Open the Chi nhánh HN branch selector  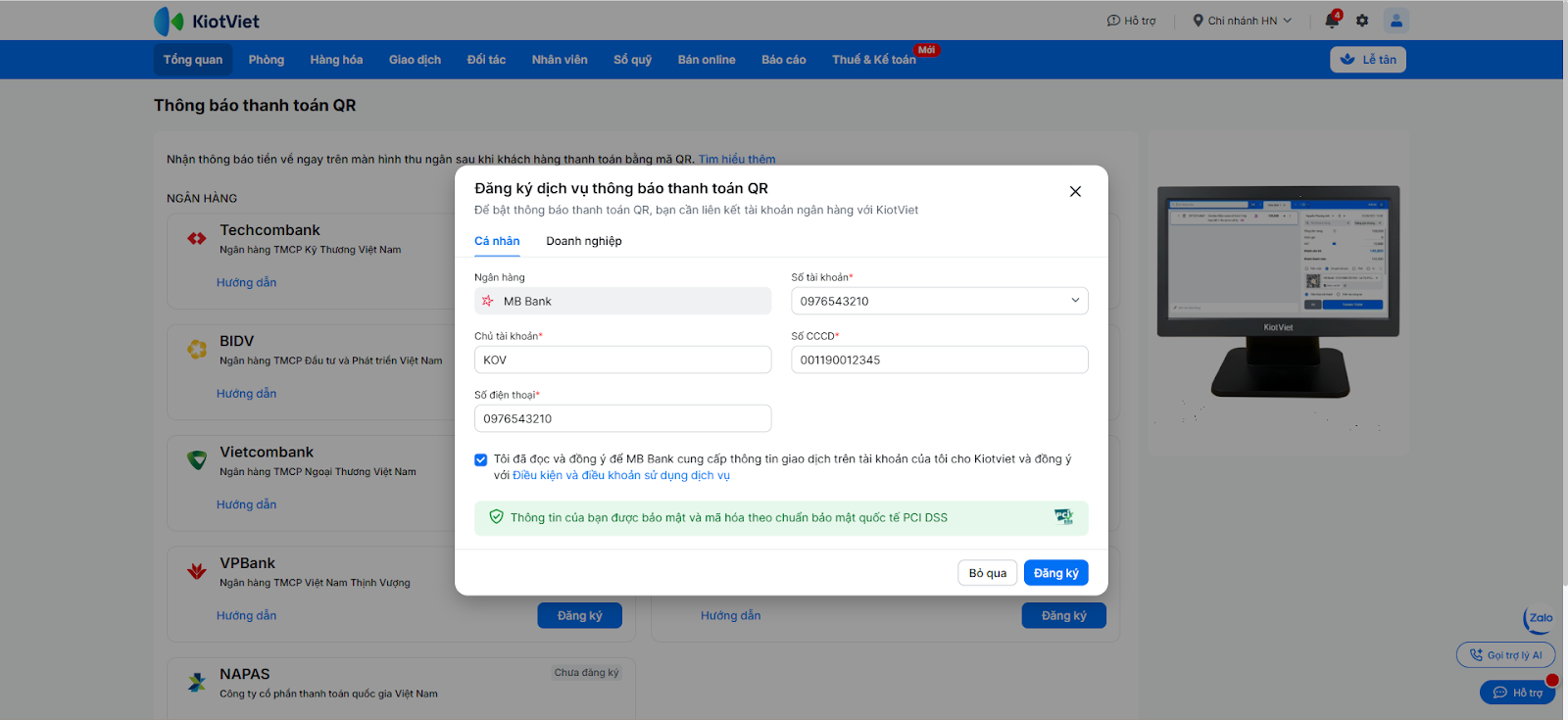[1242, 21]
